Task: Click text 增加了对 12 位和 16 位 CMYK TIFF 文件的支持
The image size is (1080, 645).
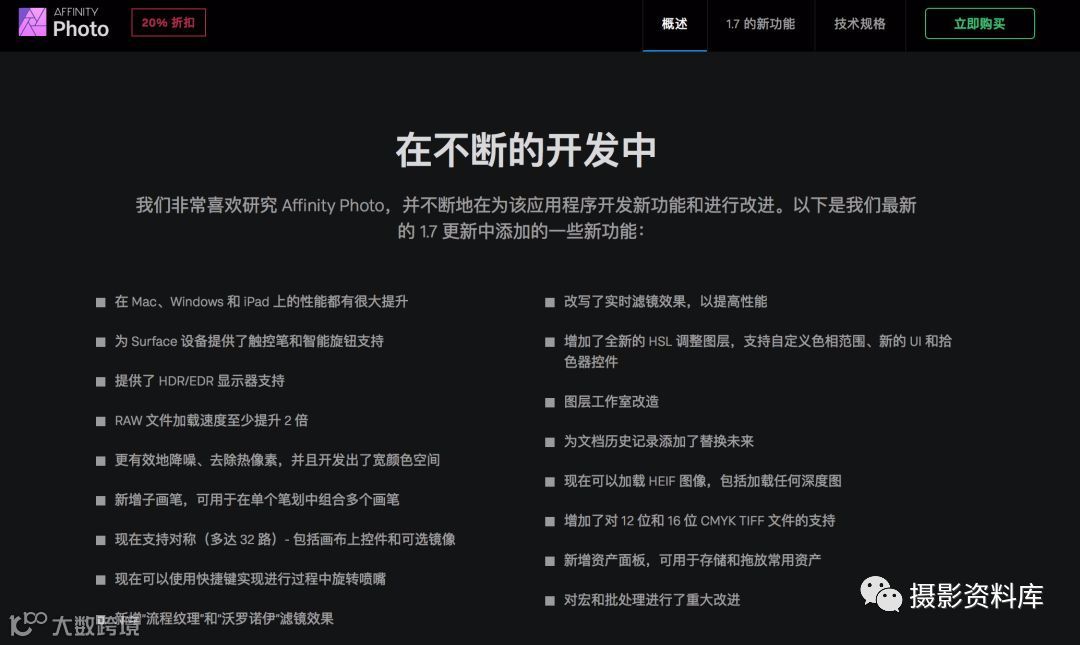Action: (x=699, y=520)
